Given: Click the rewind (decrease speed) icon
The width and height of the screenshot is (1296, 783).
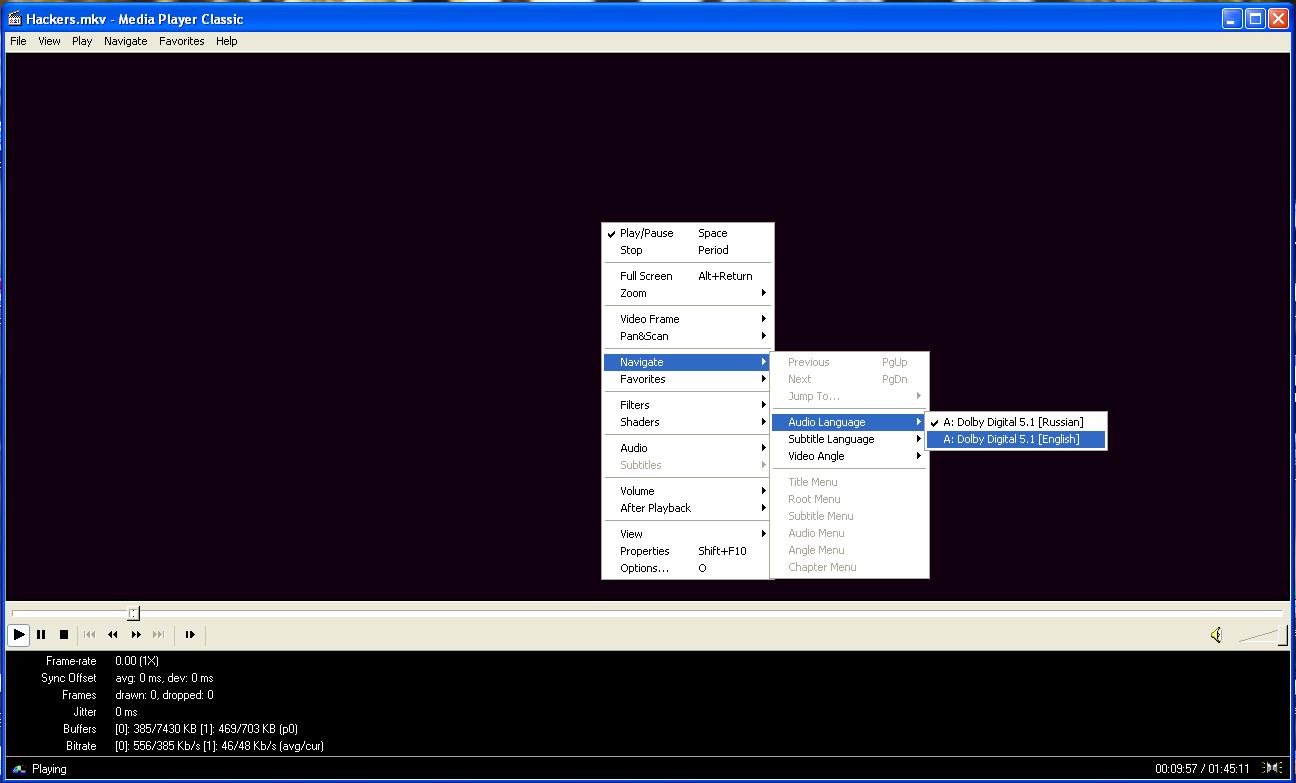Looking at the screenshot, I should pyautogui.click(x=112, y=634).
